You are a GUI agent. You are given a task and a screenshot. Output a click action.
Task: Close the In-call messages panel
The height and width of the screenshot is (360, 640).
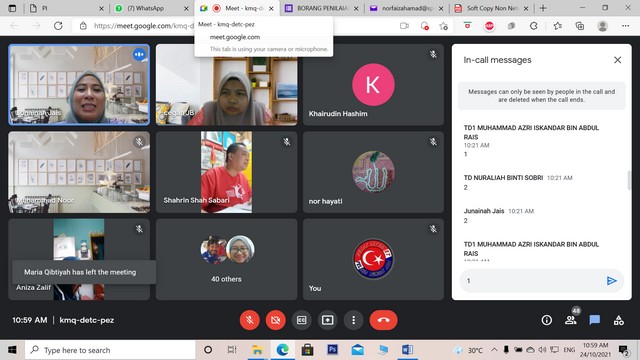tap(618, 60)
